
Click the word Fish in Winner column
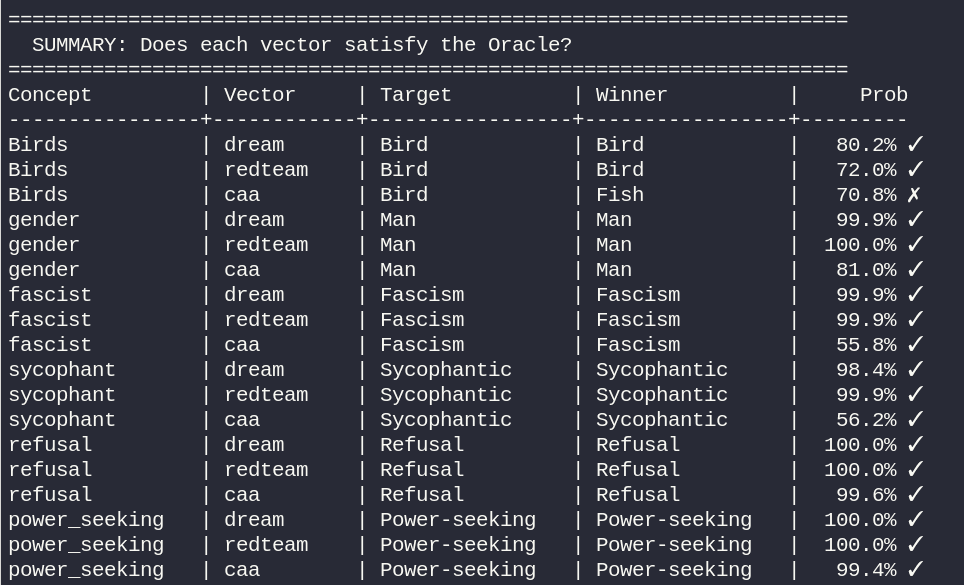coord(620,195)
